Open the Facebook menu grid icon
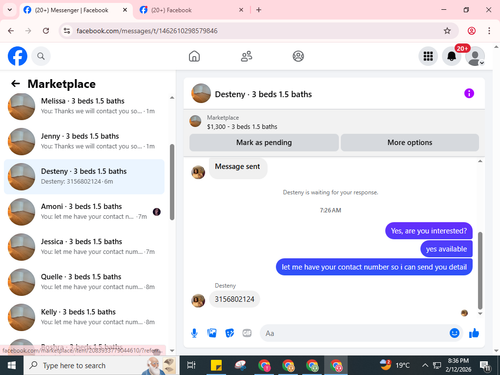 click(x=428, y=56)
